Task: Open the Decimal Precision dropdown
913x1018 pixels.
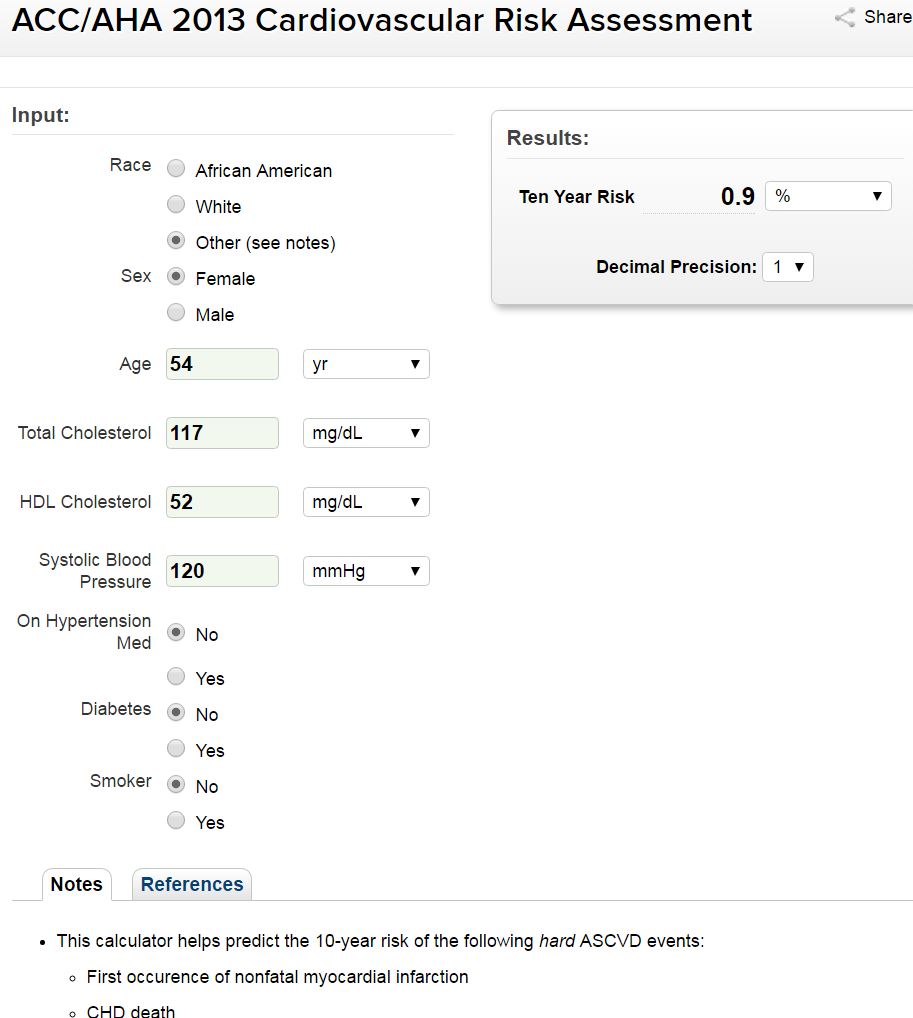Action: click(788, 267)
